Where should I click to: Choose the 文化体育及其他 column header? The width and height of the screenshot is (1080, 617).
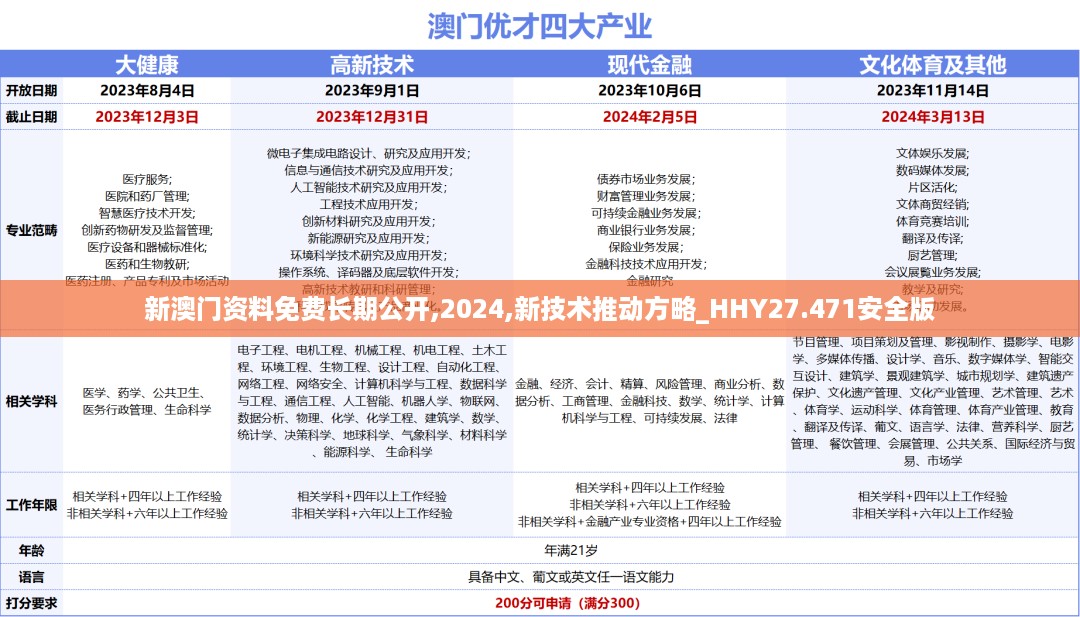click(x=932, y=65)
